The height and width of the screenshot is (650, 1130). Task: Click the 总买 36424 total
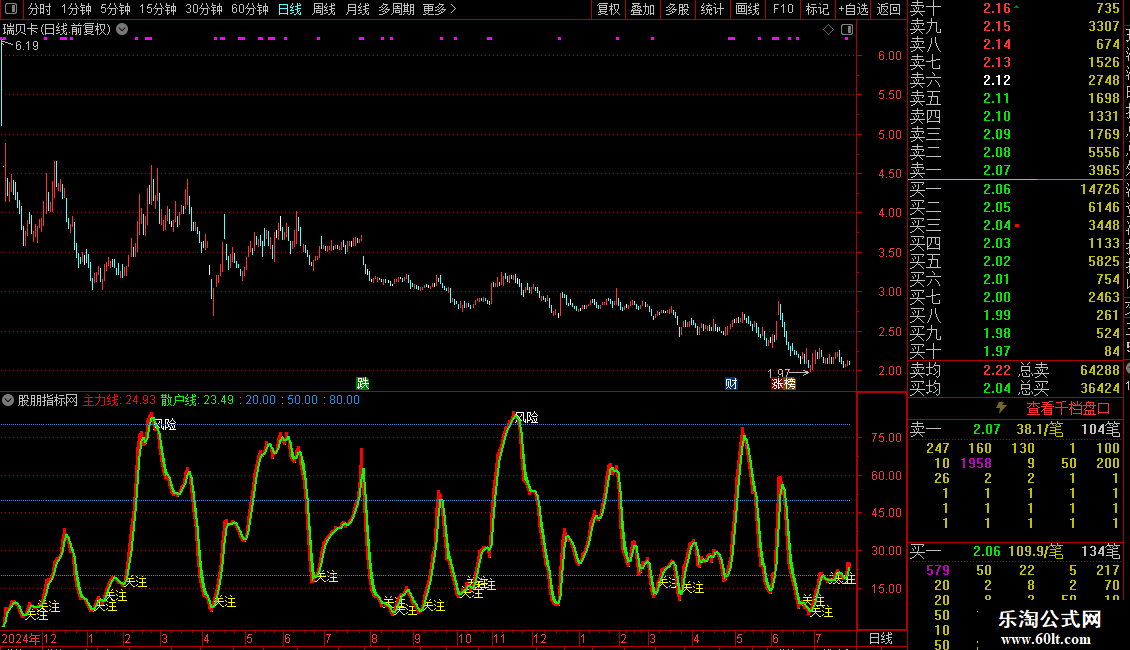(x=1069, y=388)
